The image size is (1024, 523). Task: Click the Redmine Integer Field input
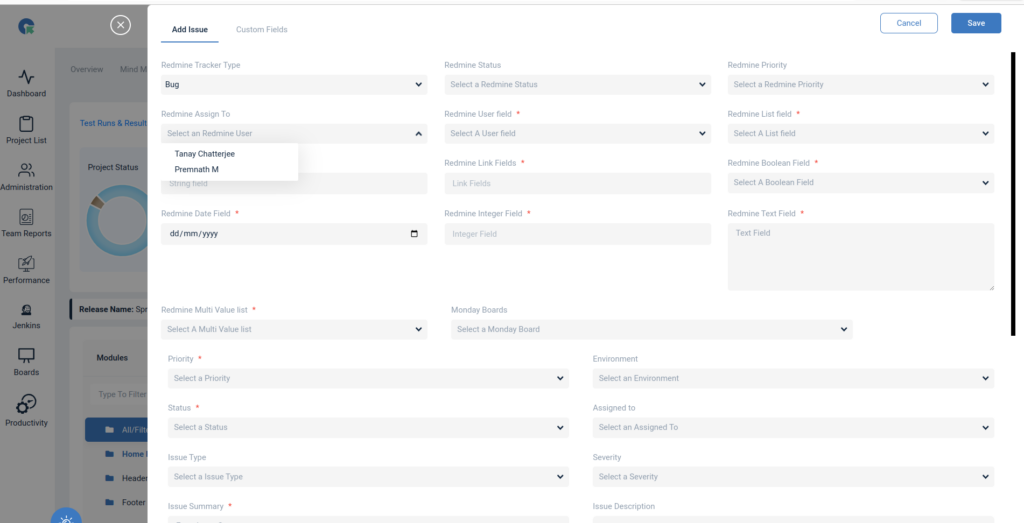577,234
